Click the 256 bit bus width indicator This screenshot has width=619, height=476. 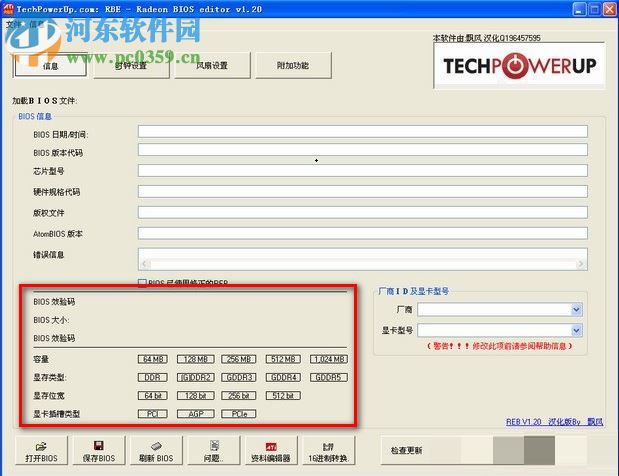coord(239,395)
